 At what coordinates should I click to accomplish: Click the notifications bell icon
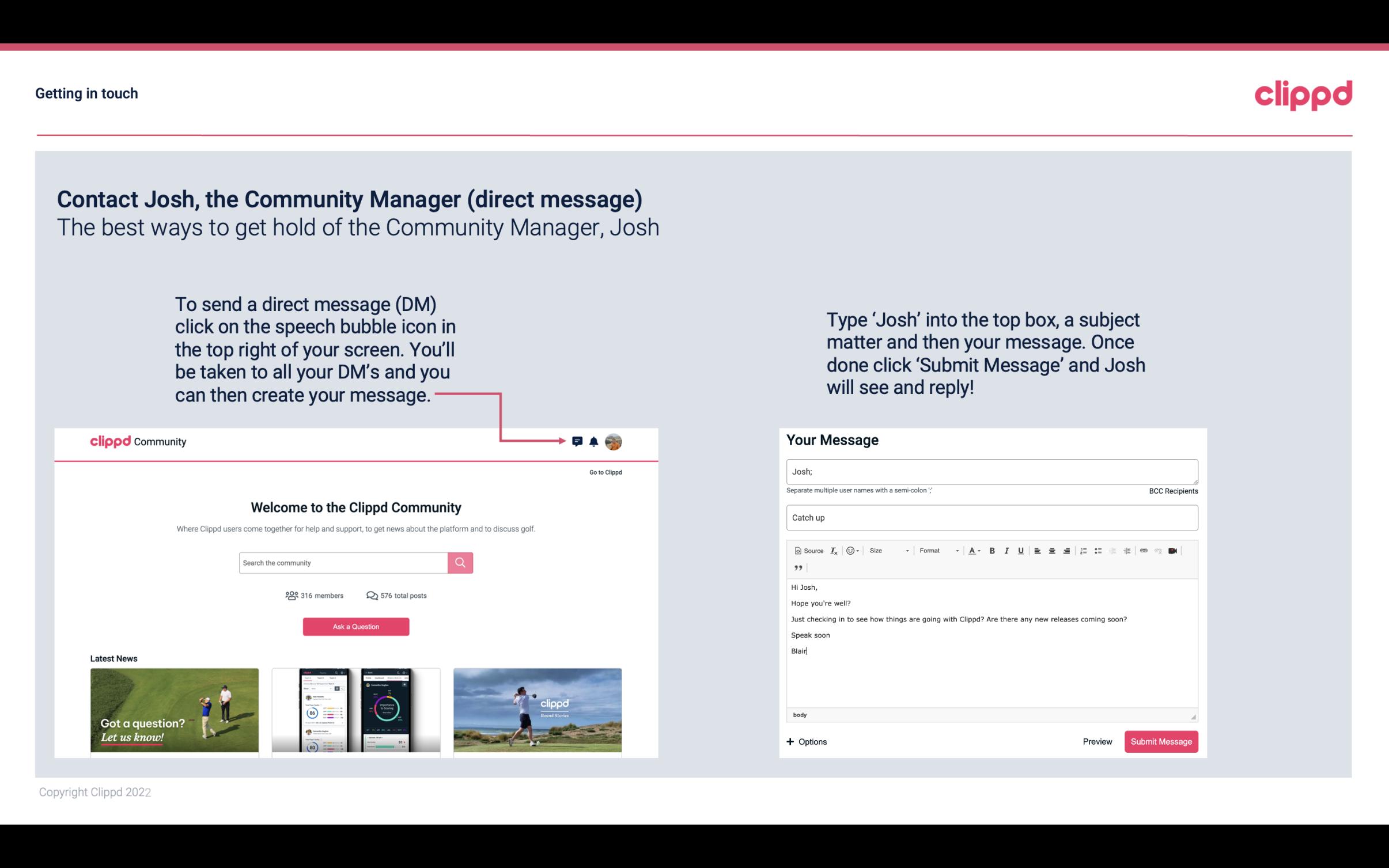point(594,441)
